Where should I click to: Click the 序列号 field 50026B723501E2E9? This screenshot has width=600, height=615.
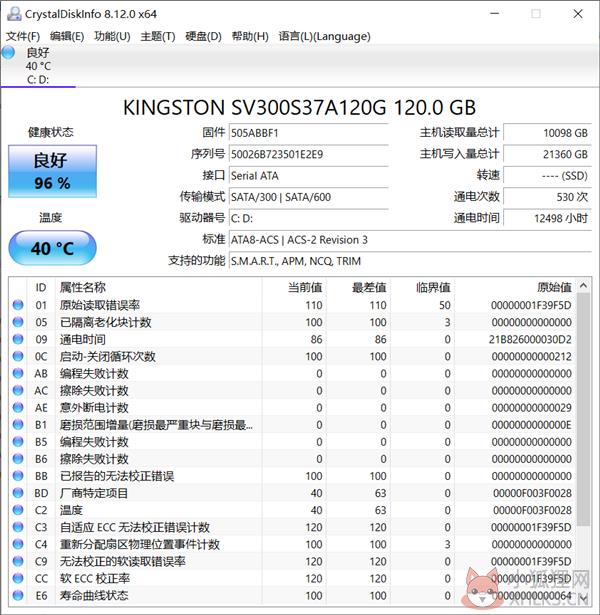coord(309,154)
